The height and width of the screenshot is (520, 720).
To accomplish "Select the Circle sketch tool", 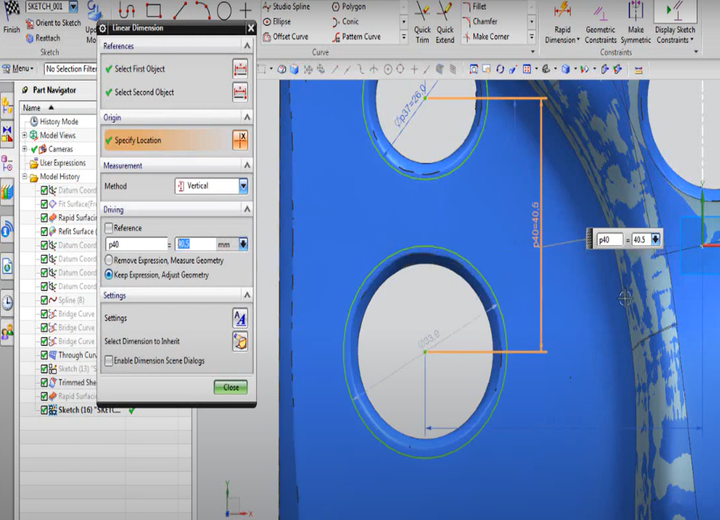I will point(224,11).
